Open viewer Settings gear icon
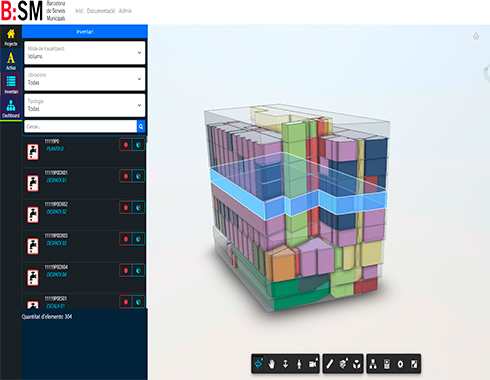This screenshot has height=380, width=490. pyautogui.click(x=400, y=364)
